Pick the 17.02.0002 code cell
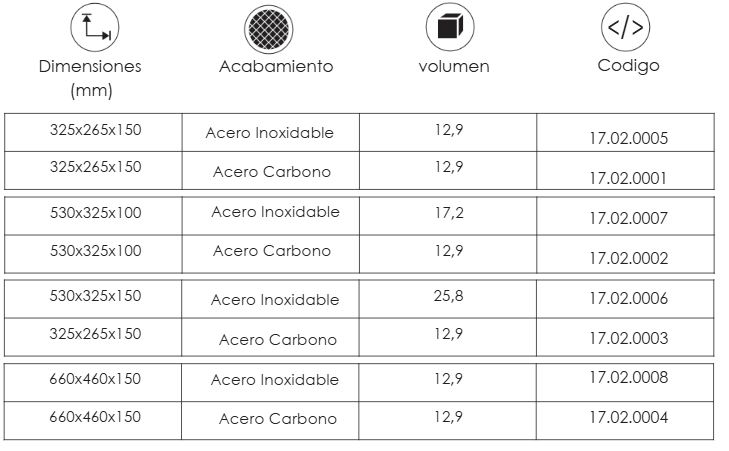The image size is (729, 451). pyautogui.click(x=628, y=258)
